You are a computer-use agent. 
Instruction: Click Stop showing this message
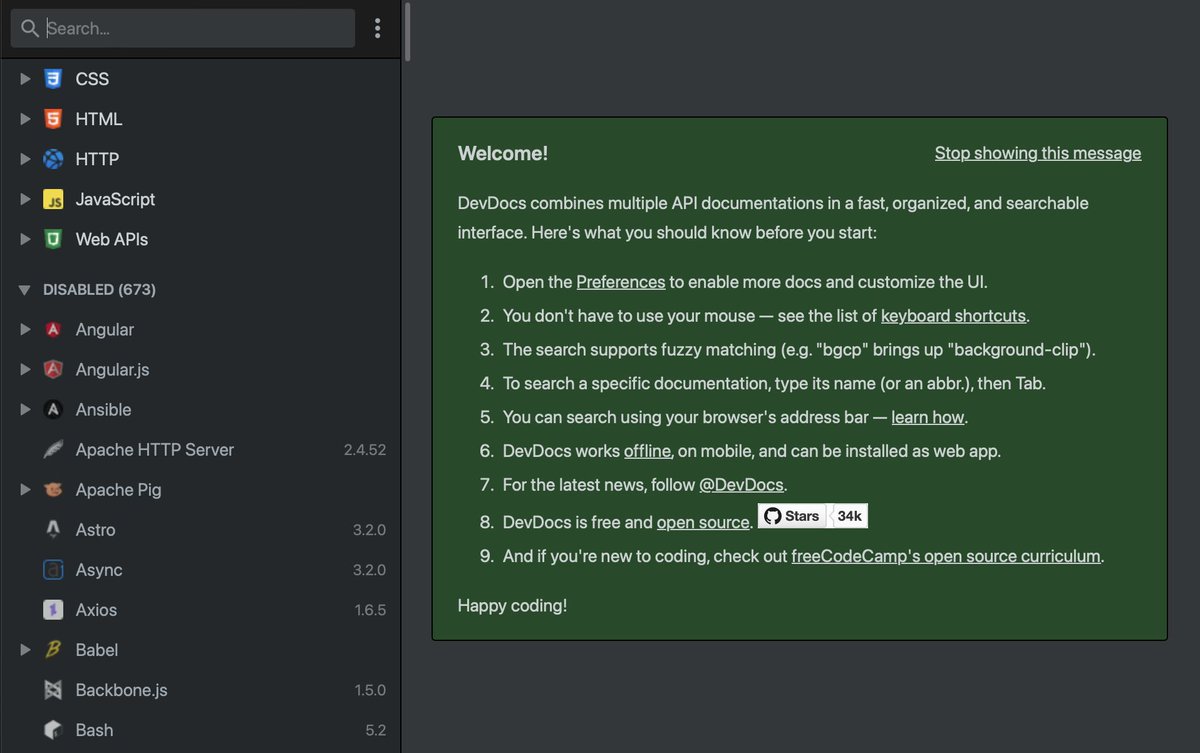[x=1038, y=153]
